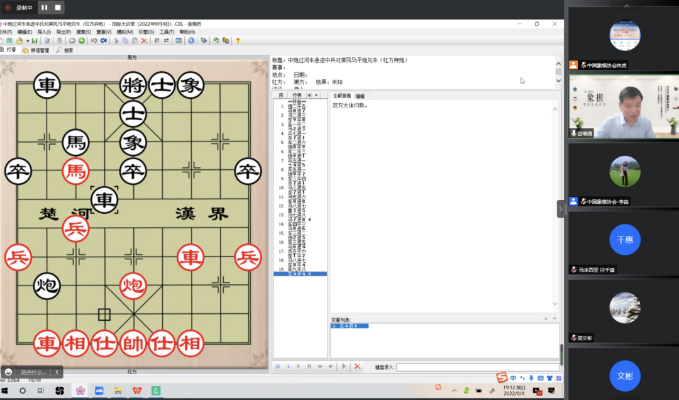The height and width of the screenshot is (400, 679).
Task: Select participant 干惠 avatar tile
Action: 623,239
